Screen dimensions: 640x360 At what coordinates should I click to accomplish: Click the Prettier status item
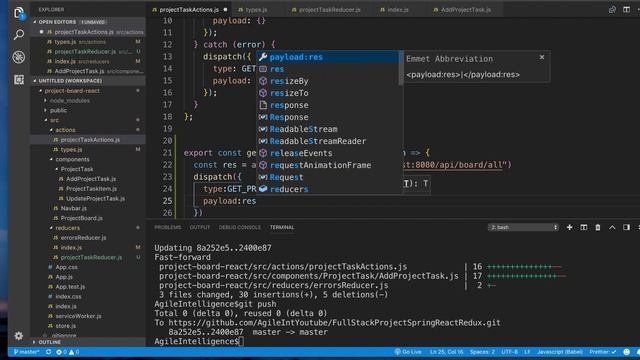pyautogui.click(x=602, y=352)
